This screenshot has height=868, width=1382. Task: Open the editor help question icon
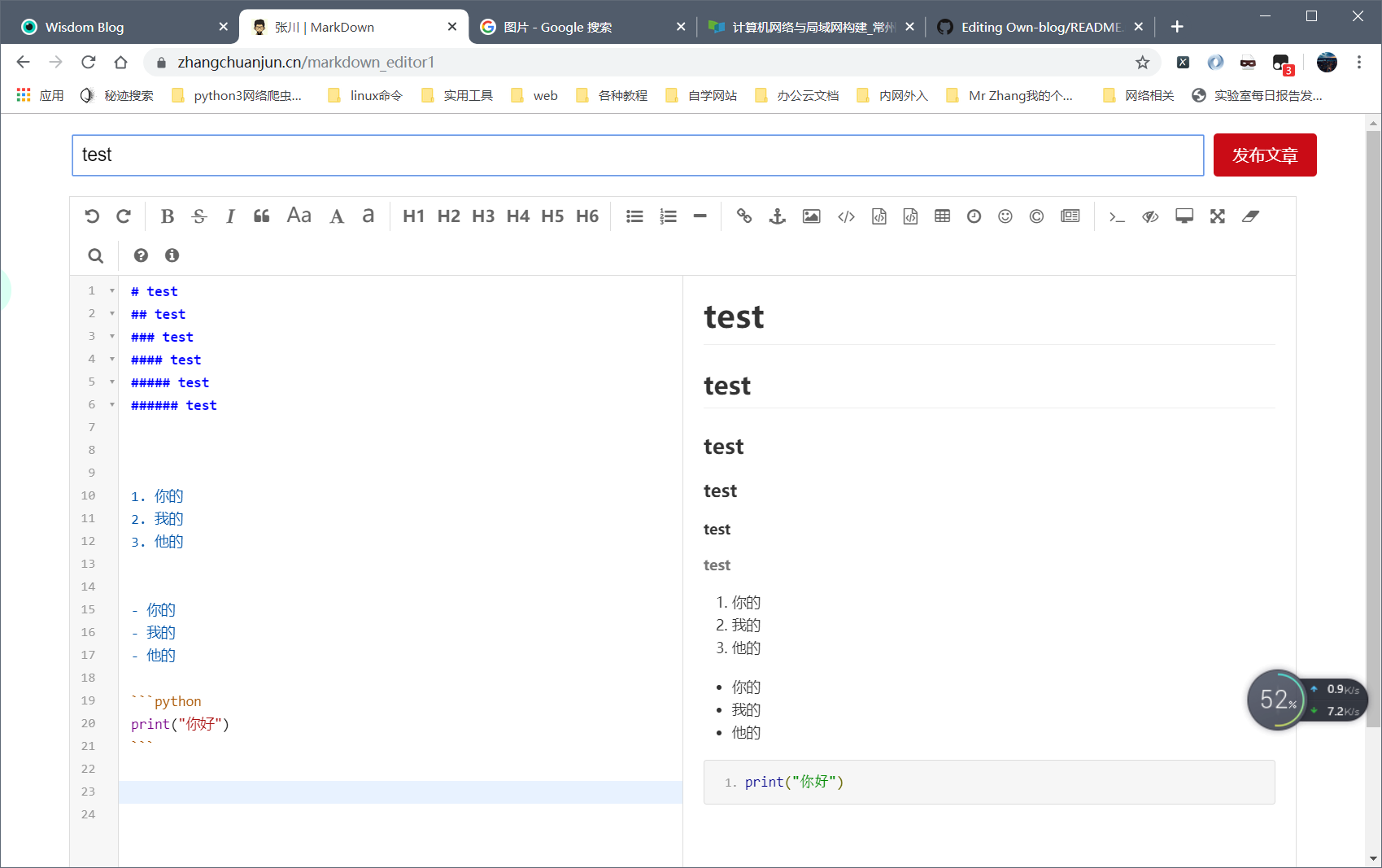tap(141, 255)
